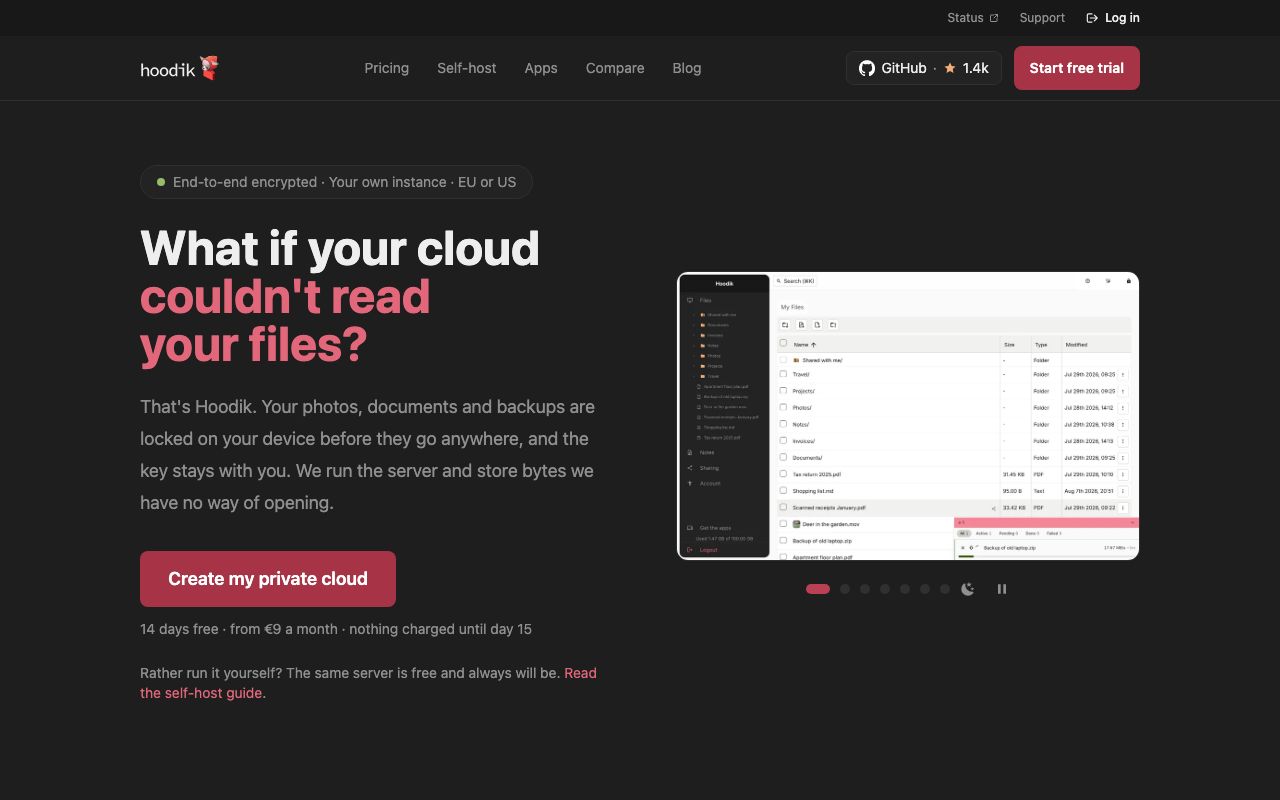Open the row actions menu for Invoices/
Image resolution: width=1280 pixels, height=800 pixels.
[1123, 441]
